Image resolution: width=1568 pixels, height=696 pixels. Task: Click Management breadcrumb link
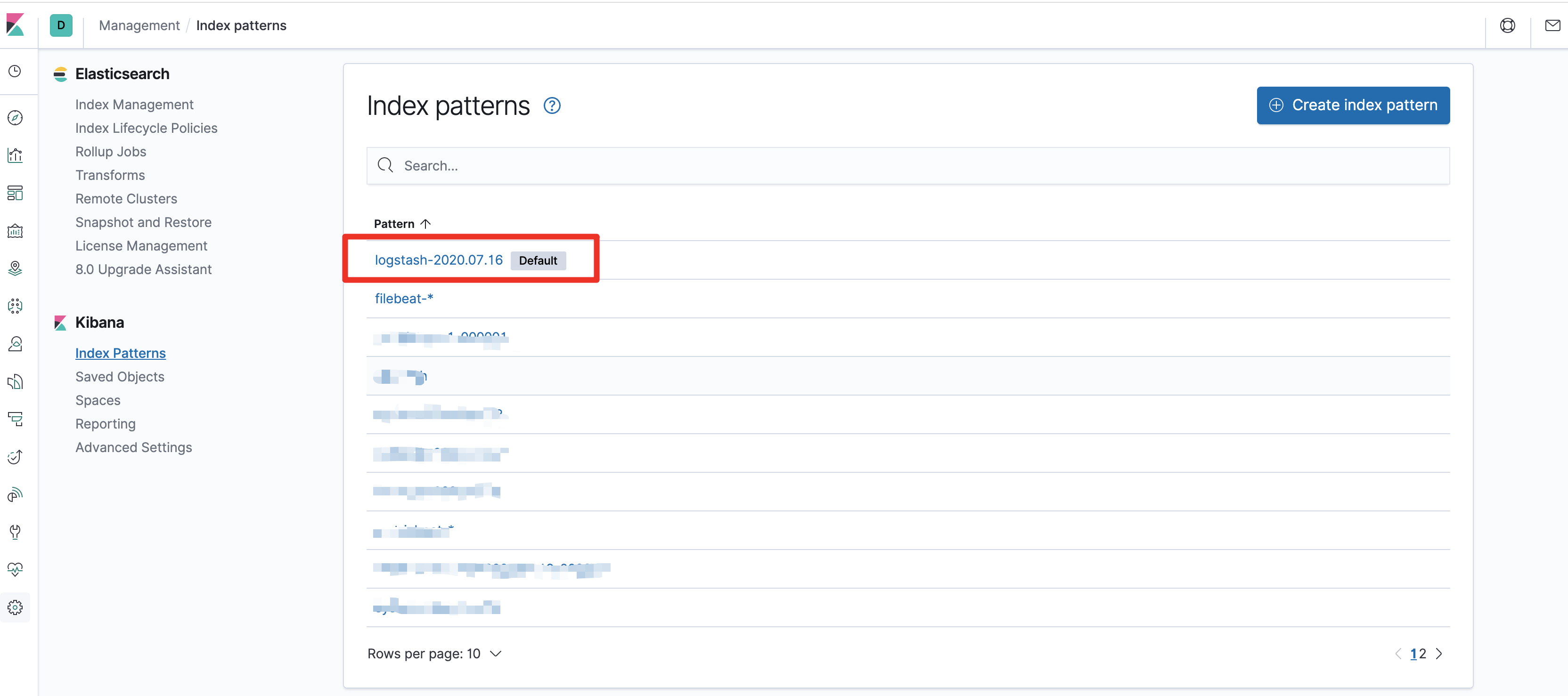click(139, 25)
